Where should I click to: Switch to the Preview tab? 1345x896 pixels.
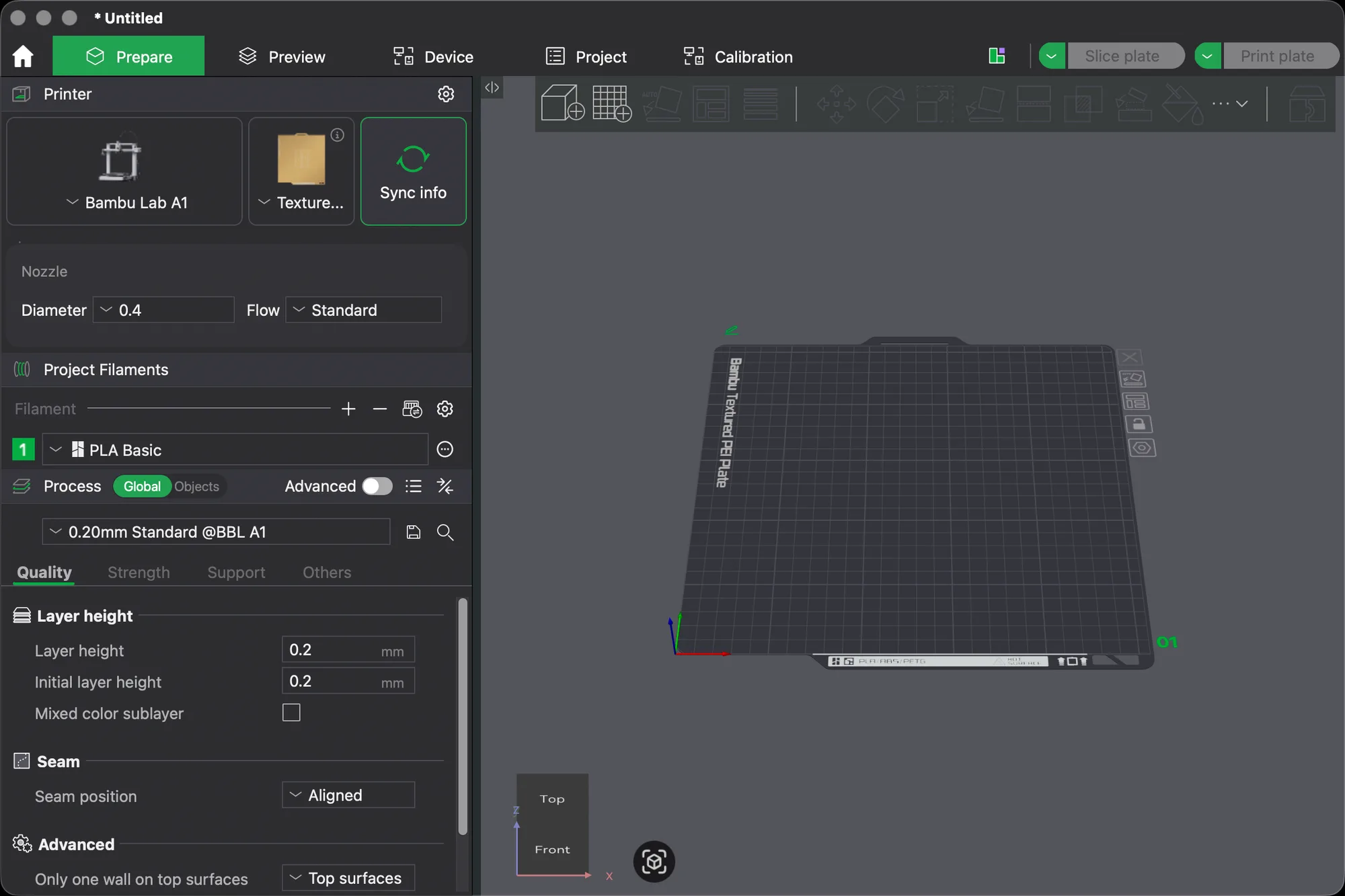282,56
